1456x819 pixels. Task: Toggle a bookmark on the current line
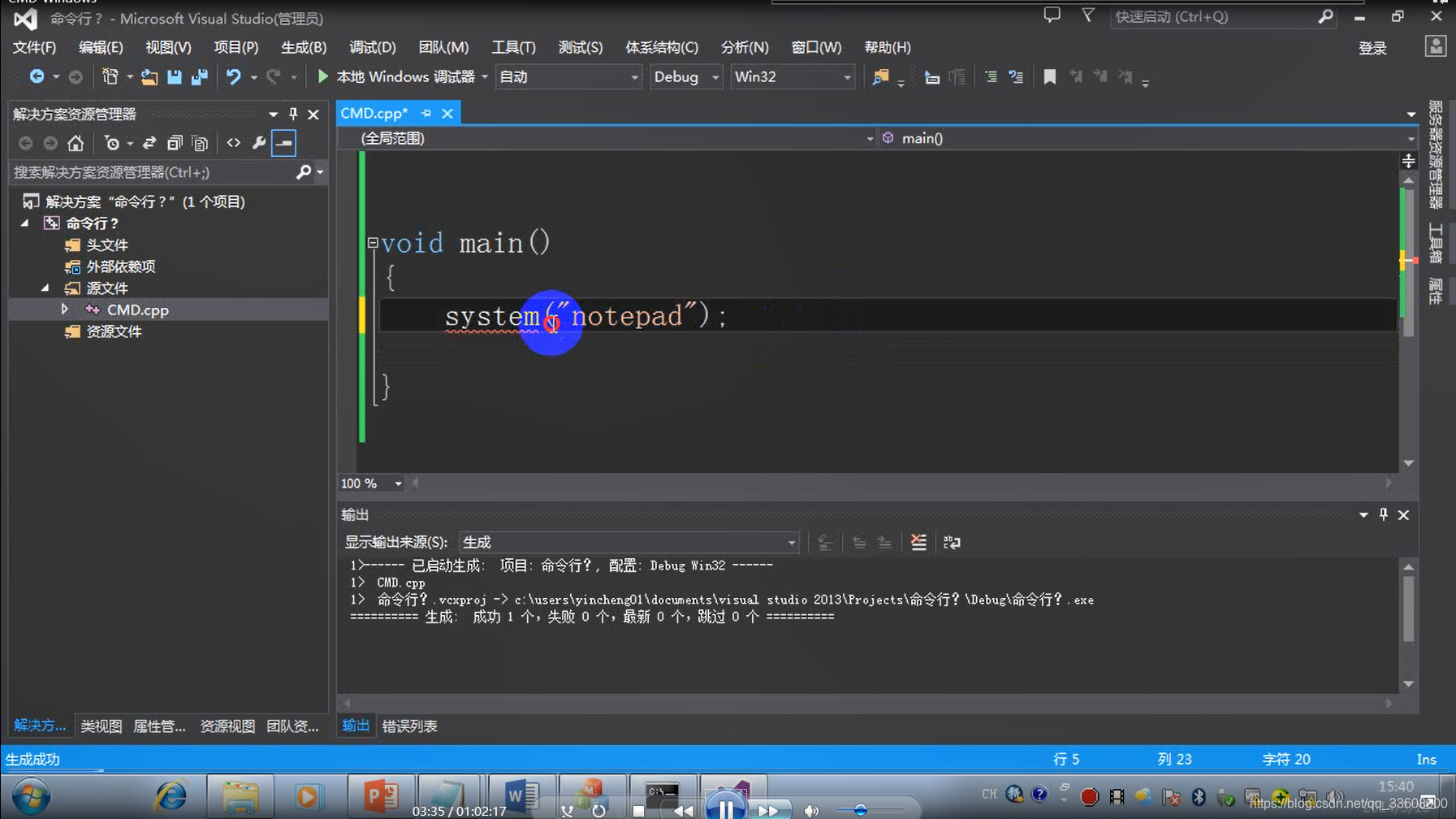coord(1049,76)
